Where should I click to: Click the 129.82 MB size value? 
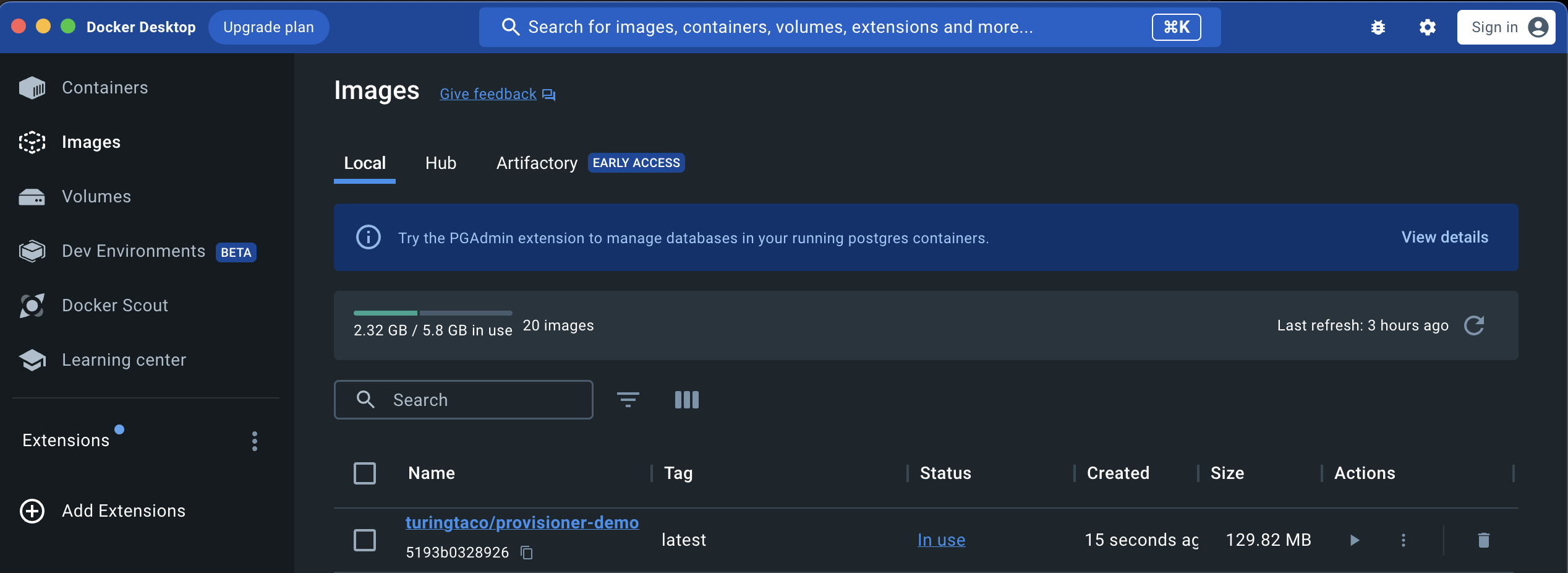coord(1269,540)
